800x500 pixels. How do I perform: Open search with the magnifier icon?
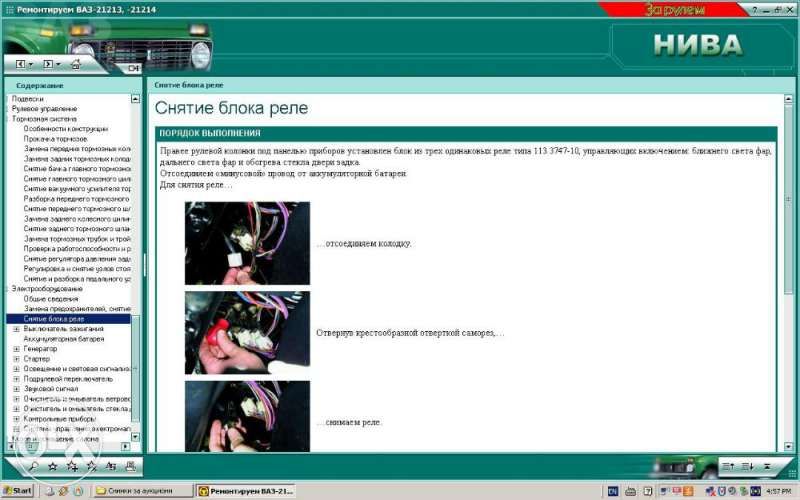pyautogui.click(x=33, y=466)
